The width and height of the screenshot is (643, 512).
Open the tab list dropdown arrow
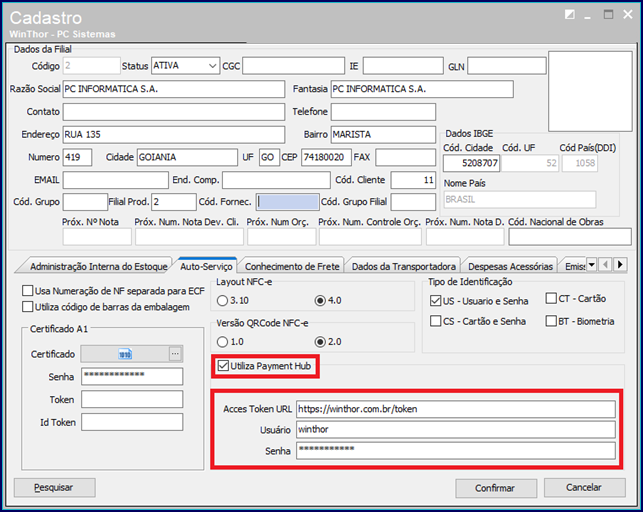pos(591,264)
